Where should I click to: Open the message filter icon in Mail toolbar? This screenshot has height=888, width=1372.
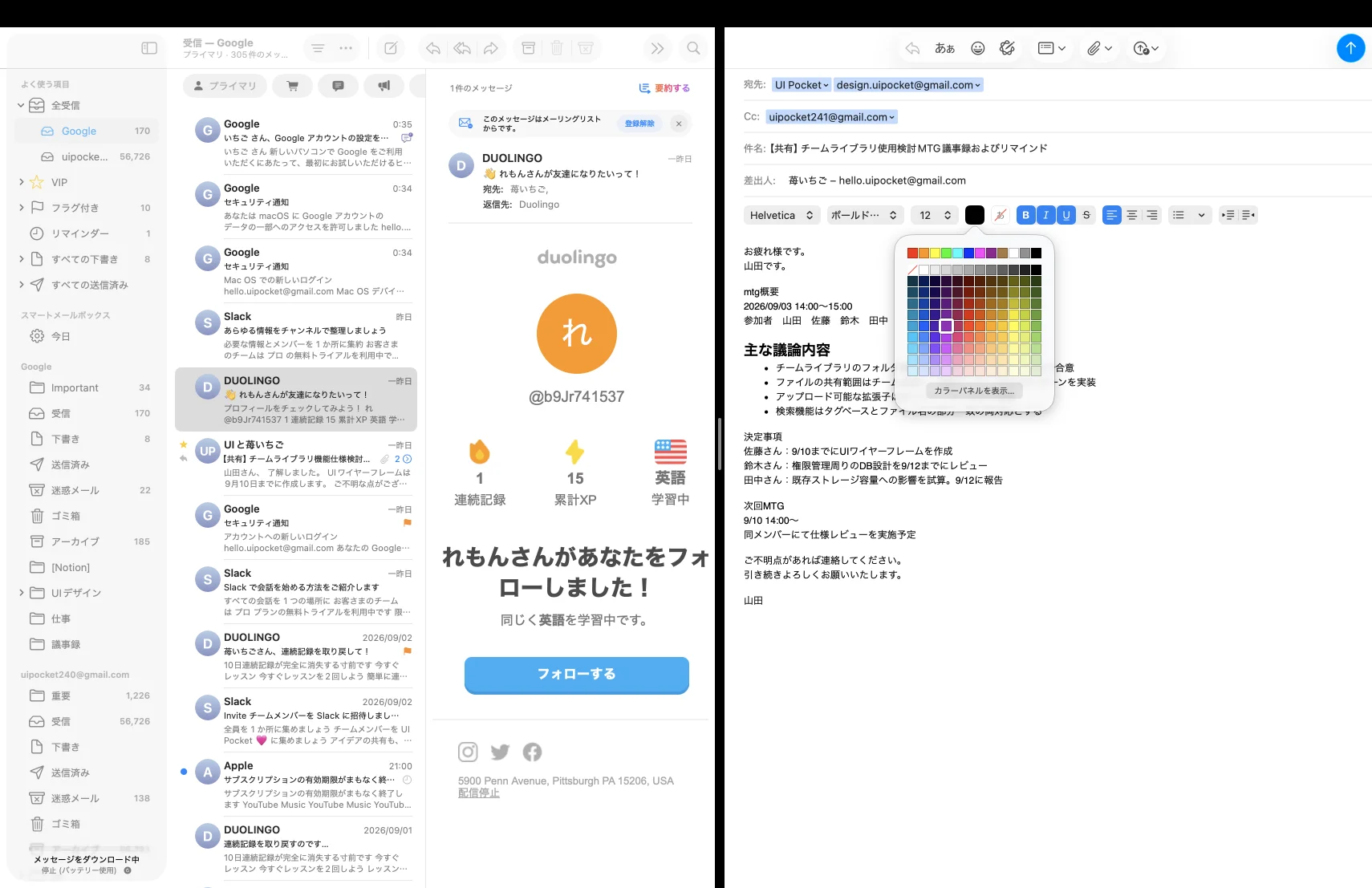pyautogui.click(x=318, y=48)
